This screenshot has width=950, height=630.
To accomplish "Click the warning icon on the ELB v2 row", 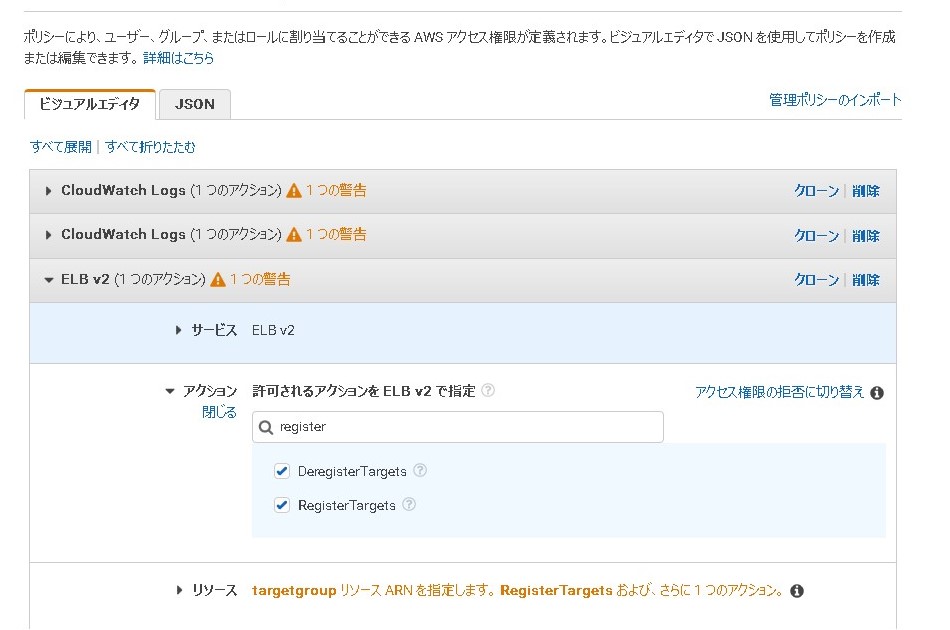I will coord(218,280).
